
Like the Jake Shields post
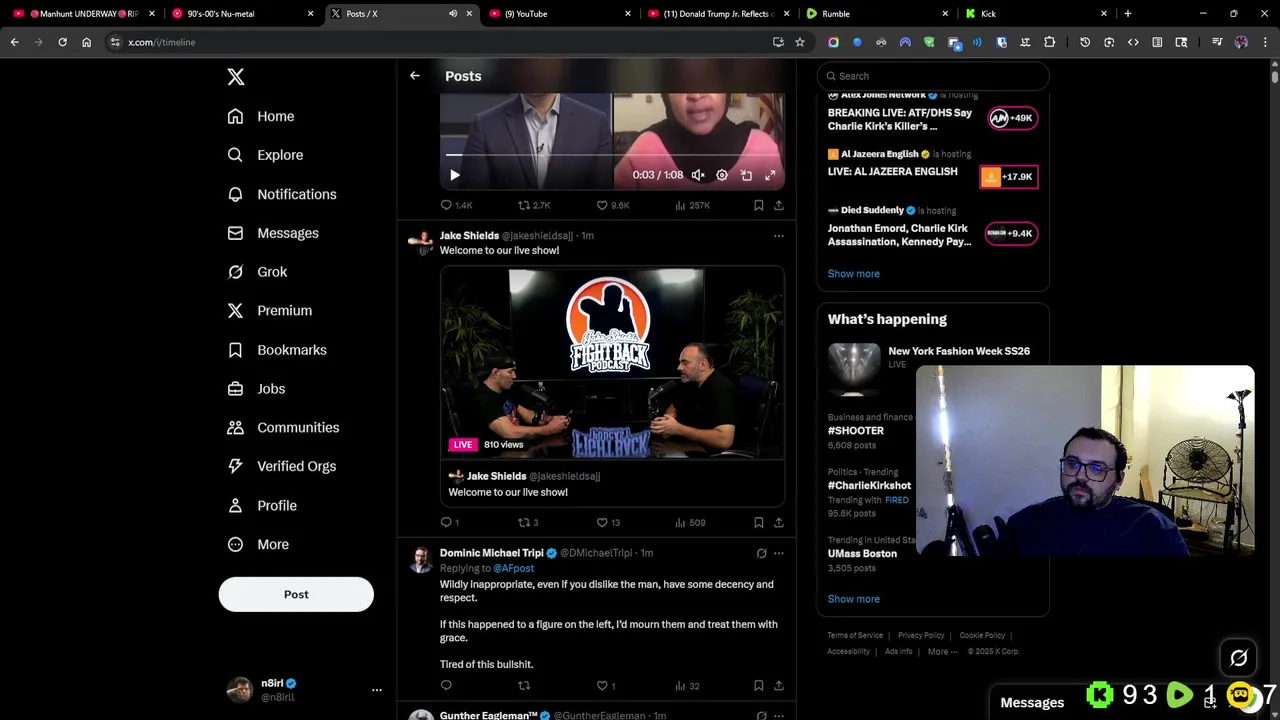point(608,522)
